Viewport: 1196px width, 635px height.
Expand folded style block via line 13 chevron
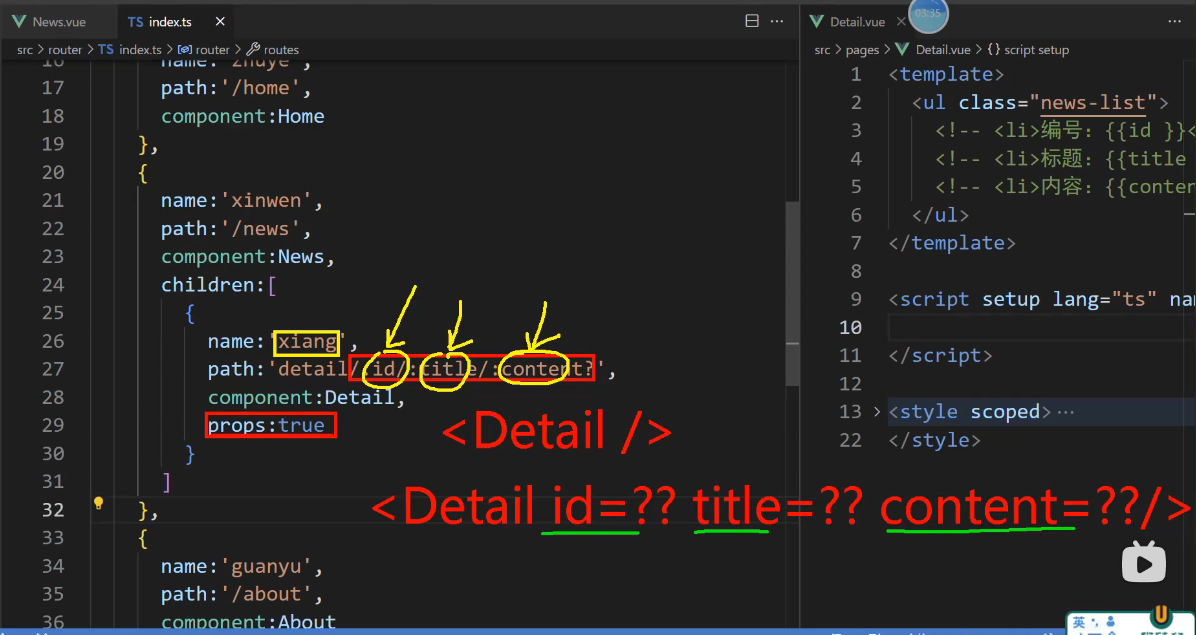[877, 412]
